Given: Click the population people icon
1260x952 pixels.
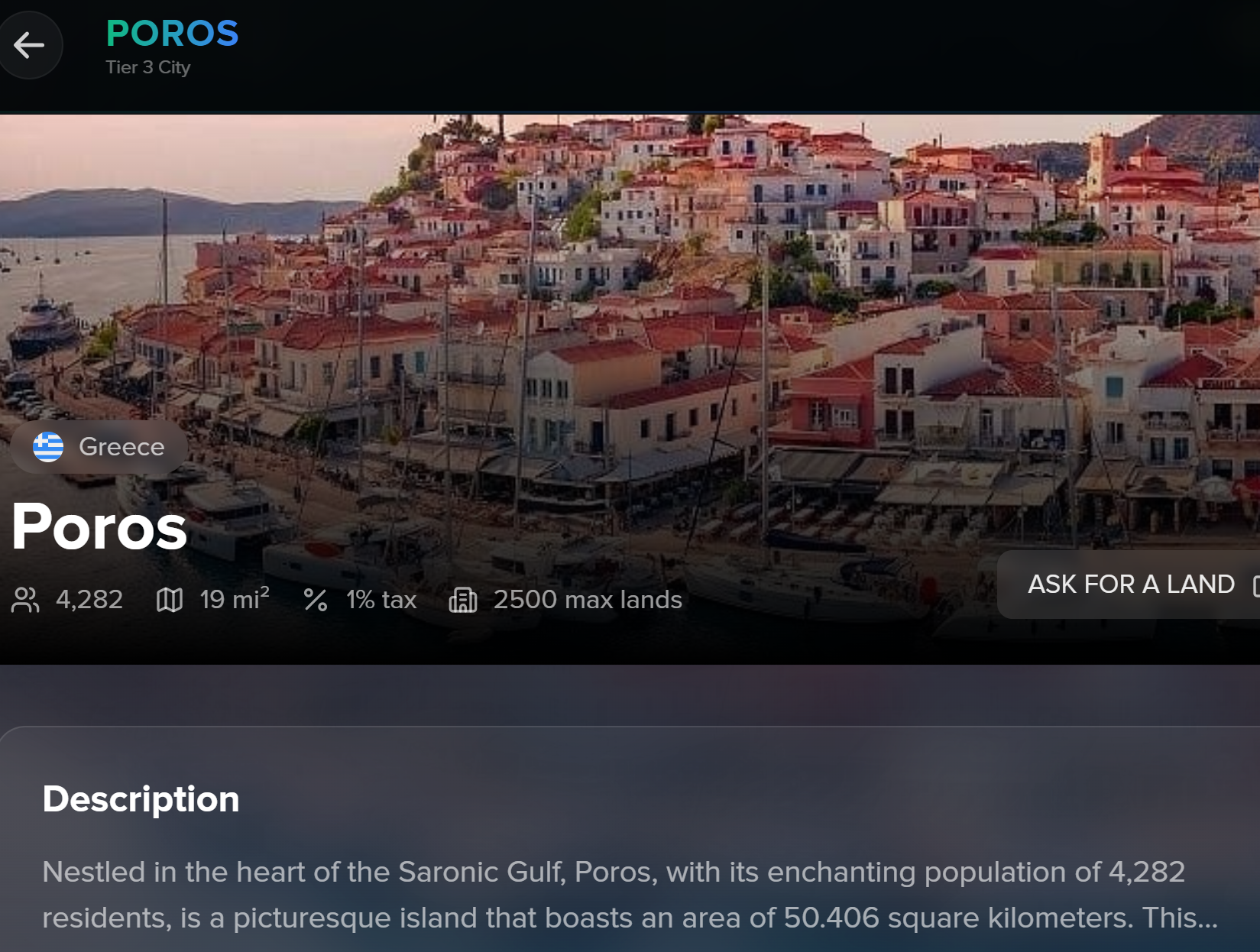Looking at the screenshot, I should 25,601.
